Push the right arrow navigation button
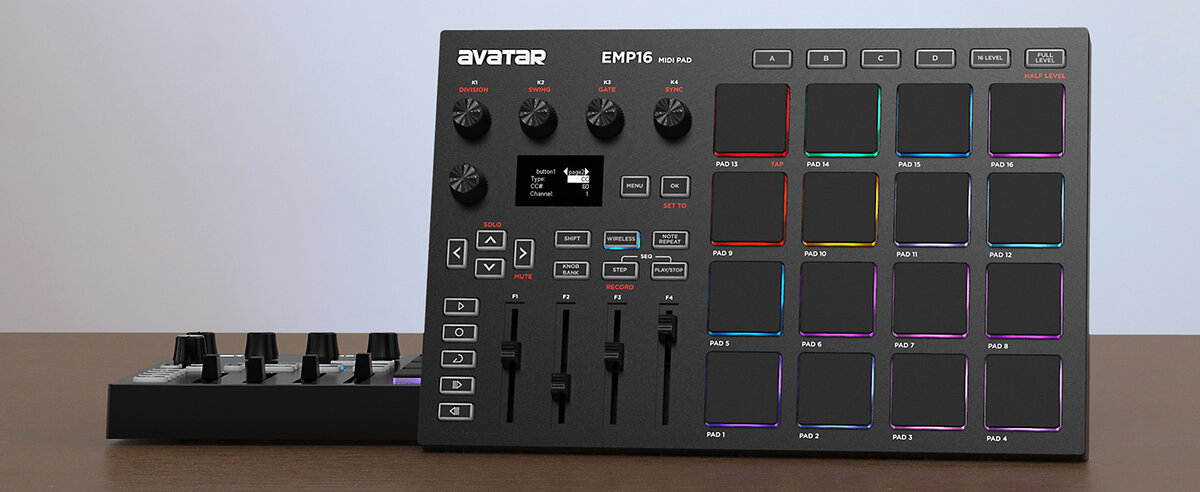The image size is (1200, 492). click(523, 254)
